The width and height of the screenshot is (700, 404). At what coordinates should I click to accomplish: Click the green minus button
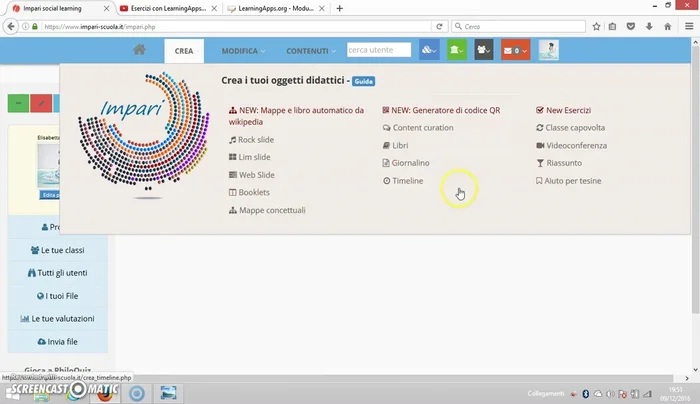point(18,103)
